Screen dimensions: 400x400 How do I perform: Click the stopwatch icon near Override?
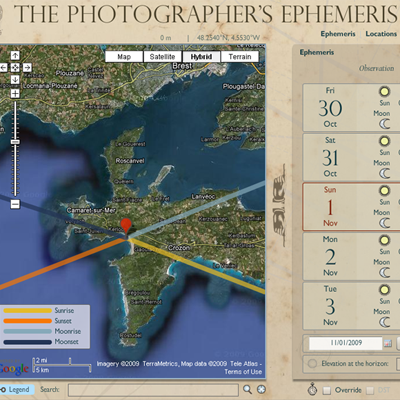point(312,389)
